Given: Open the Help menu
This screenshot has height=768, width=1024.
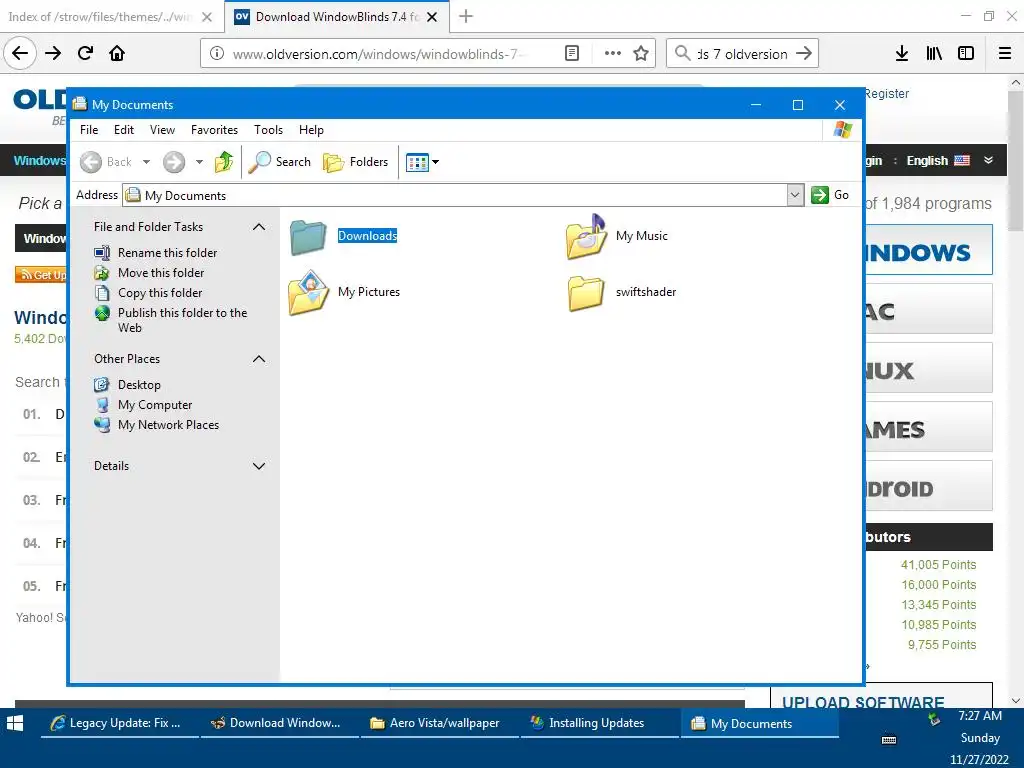Looking at the screenshot, I should pos(311,130).
